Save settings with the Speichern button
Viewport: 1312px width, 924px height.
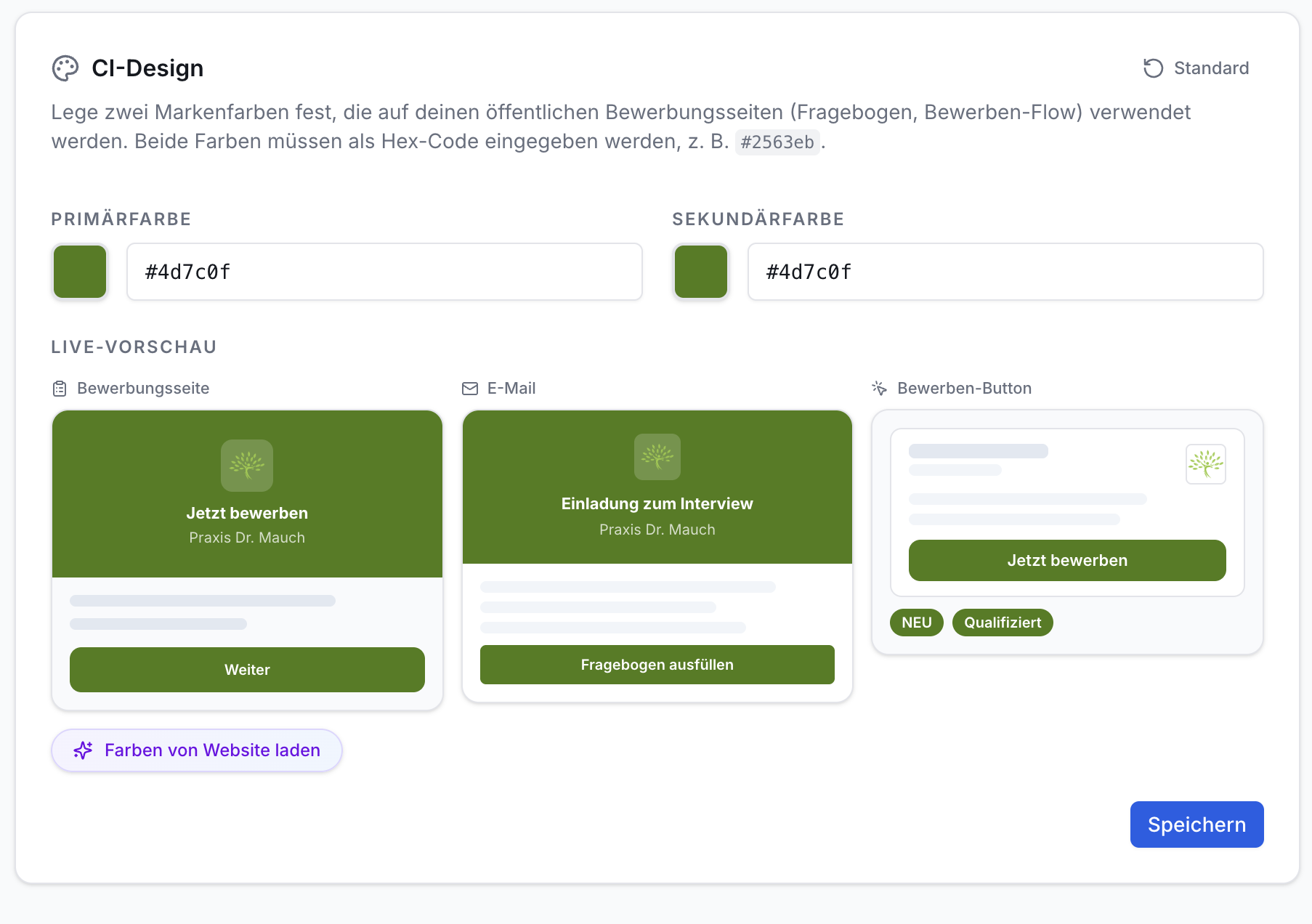click(x=1197, y=824)
